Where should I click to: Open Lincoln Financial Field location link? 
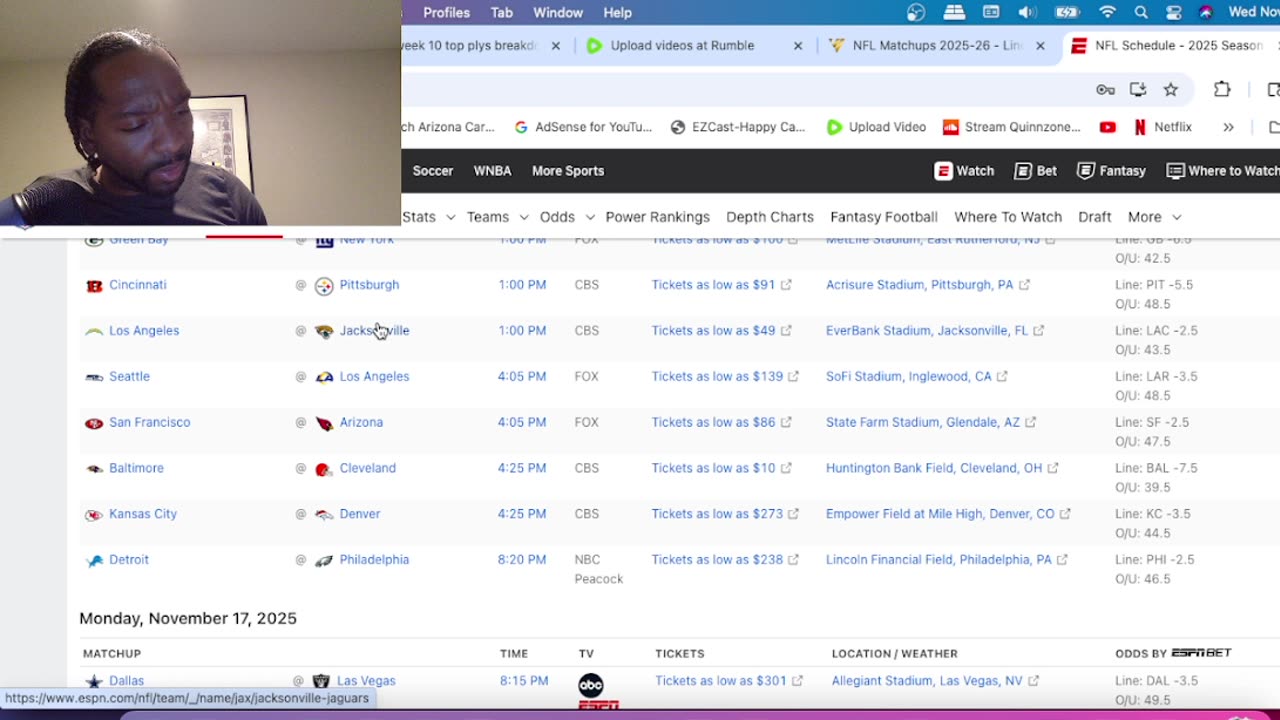tap(939, 560)
